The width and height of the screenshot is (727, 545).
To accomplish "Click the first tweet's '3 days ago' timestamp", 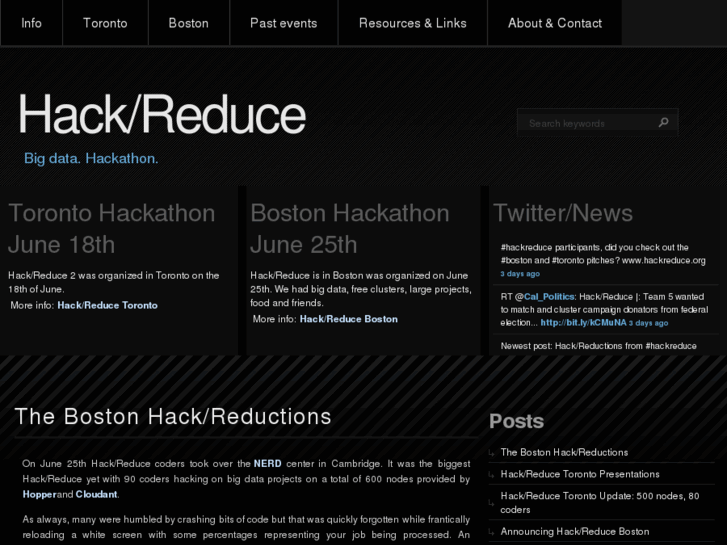I will [520, 274].
